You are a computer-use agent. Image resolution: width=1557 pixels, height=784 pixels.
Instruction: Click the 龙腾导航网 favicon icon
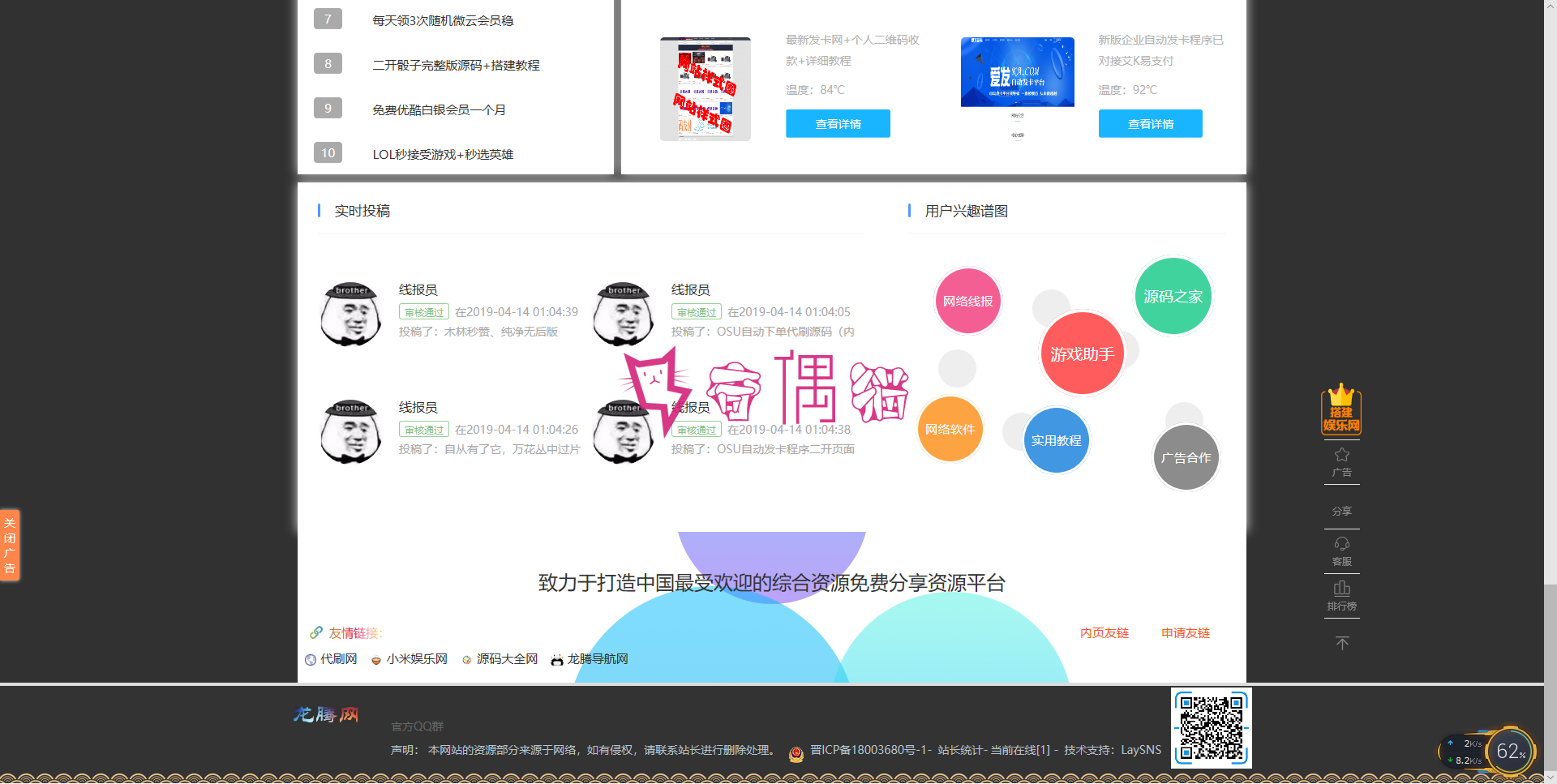(x=557, y=660)
